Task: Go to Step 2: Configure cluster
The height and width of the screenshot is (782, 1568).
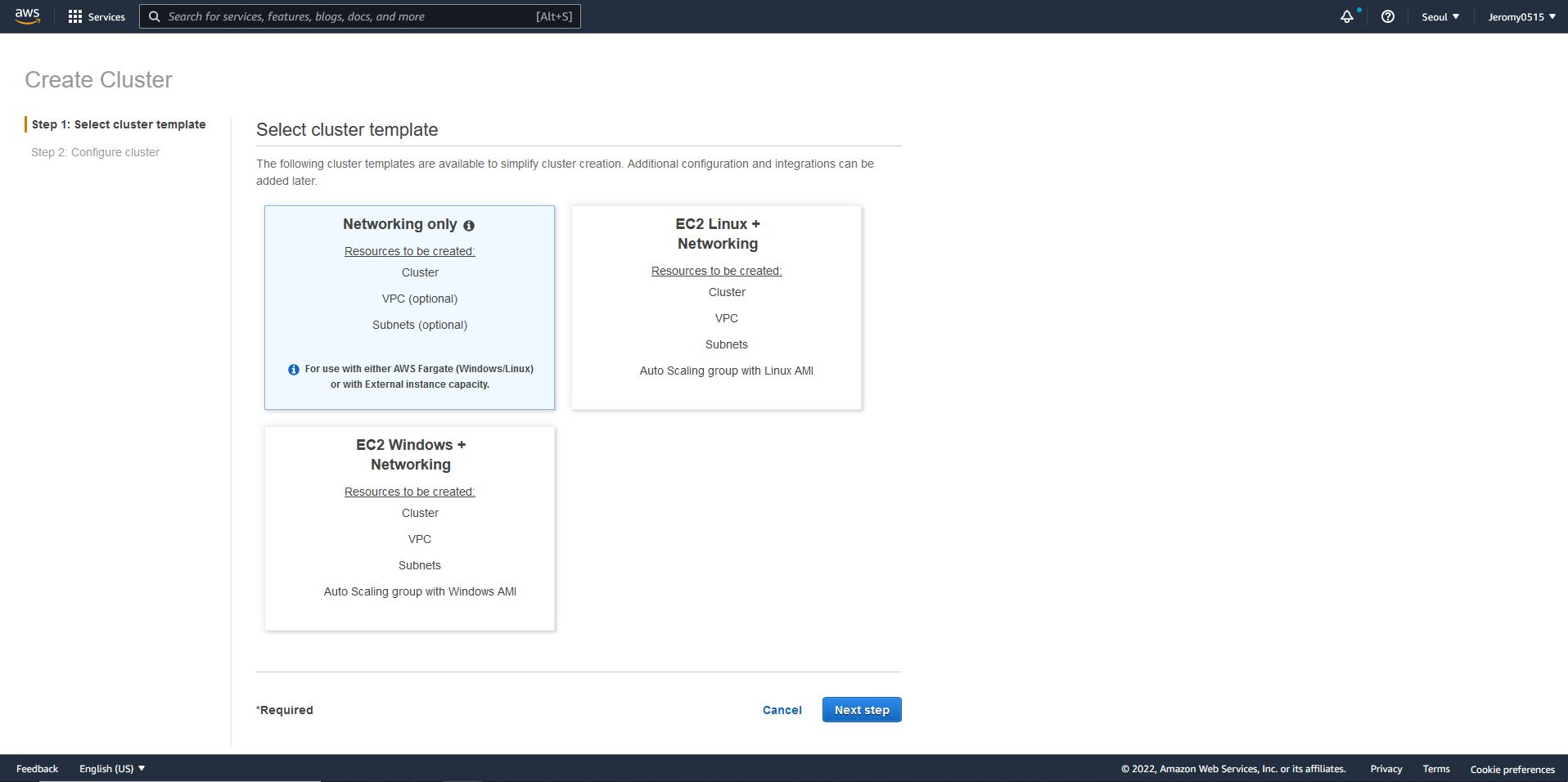Action: [x=95, y=152]
